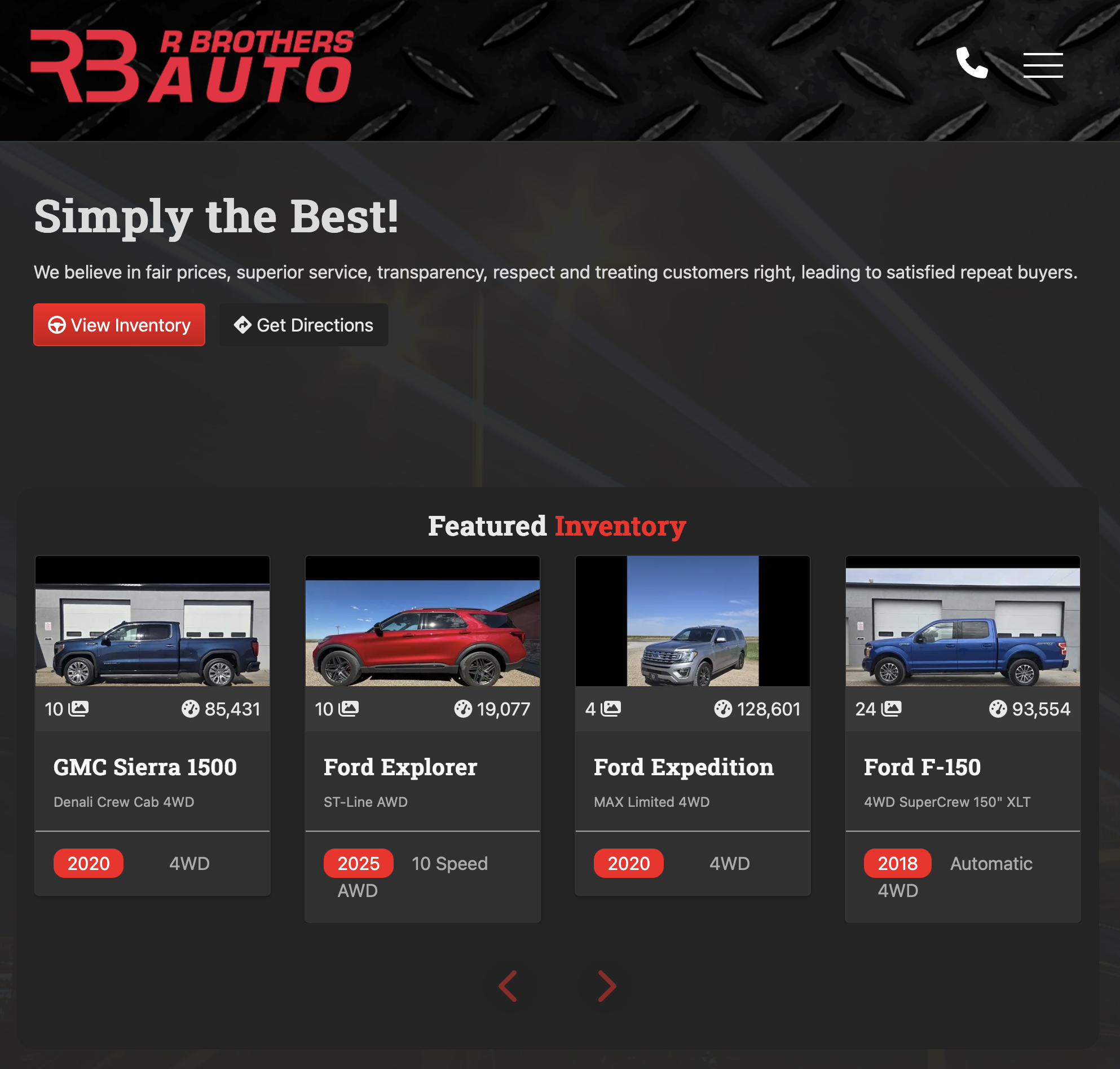The image size is (1120, 1069).
Task: Click the 2020 year badge on Ford Expedition
Action: (x=629, y=863)
